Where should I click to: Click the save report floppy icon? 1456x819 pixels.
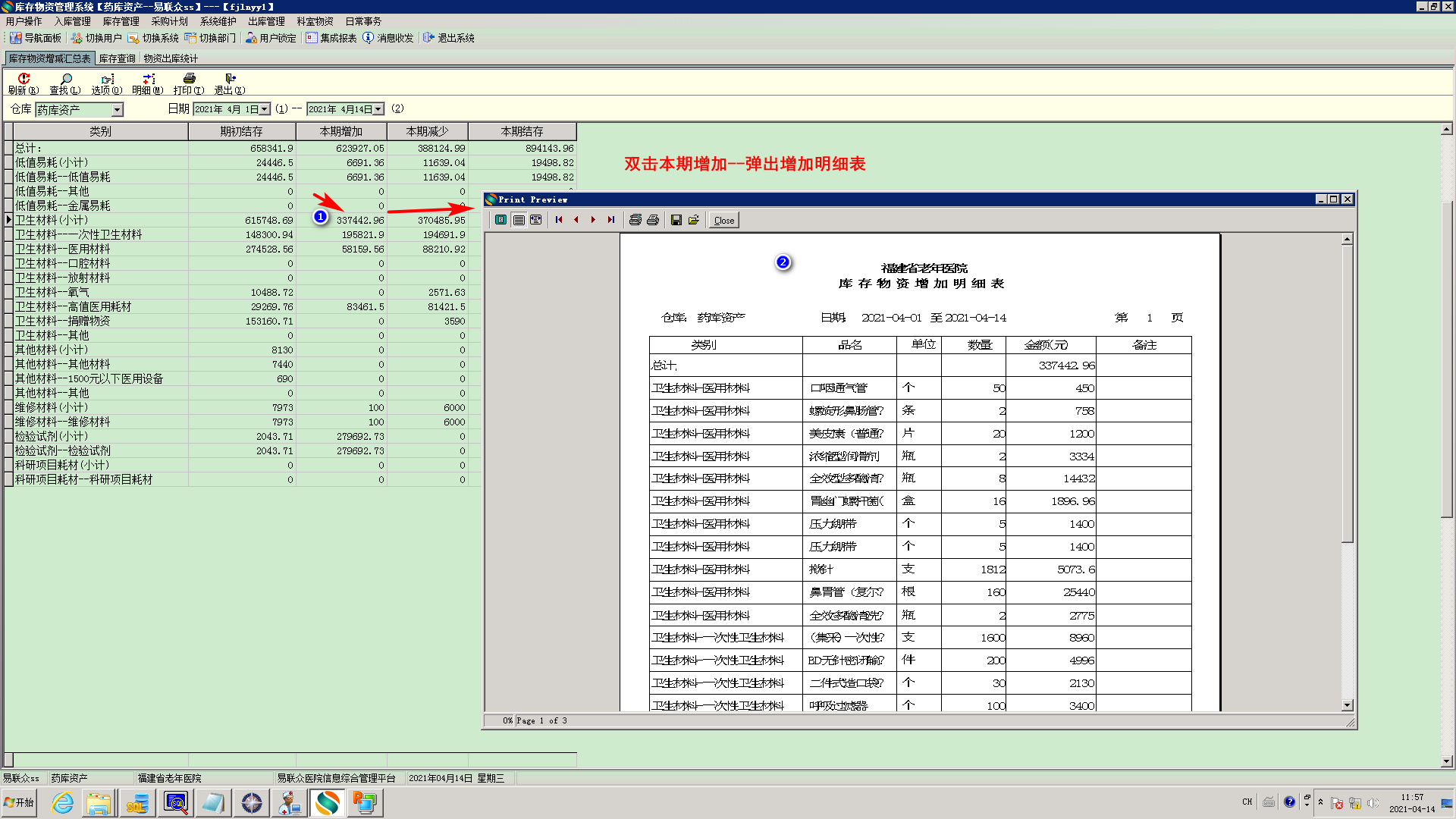click(676, 220)
